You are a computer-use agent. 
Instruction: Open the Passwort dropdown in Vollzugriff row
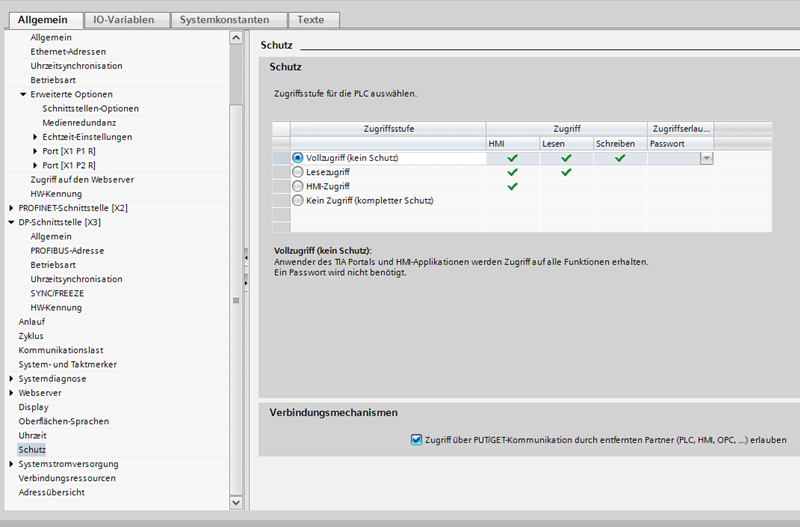[x=706, y=158]
